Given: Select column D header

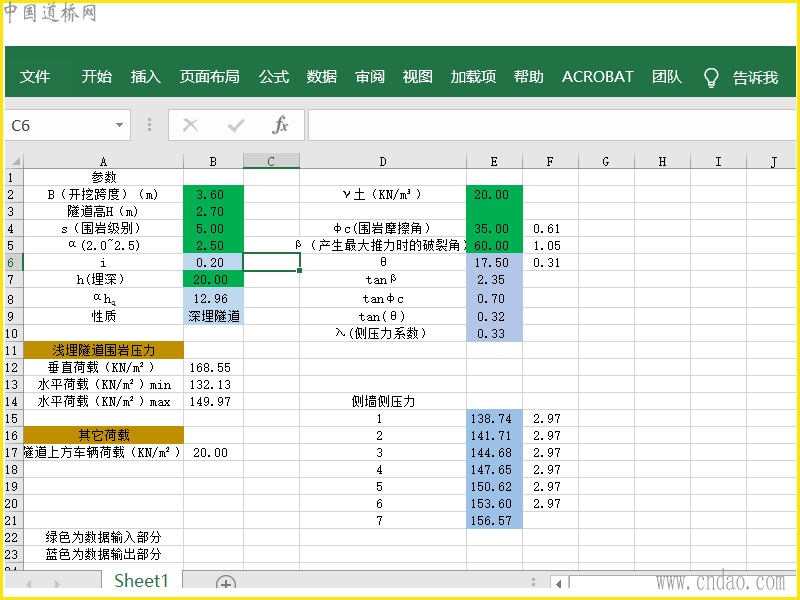Looking at the screenshot, I should pyautogui.click(x=383, y=161).
